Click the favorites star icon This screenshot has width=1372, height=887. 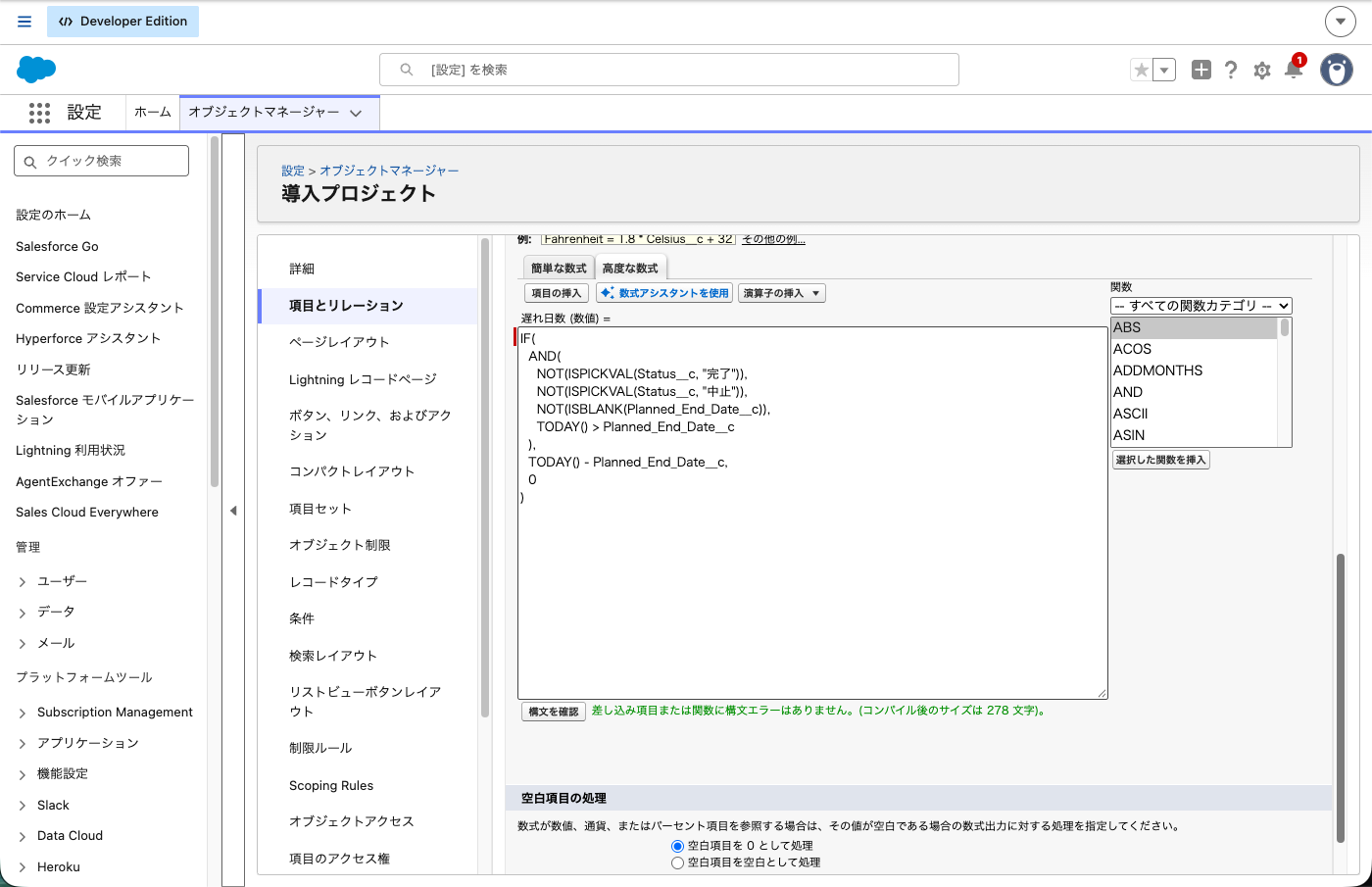pos(1141,70)
